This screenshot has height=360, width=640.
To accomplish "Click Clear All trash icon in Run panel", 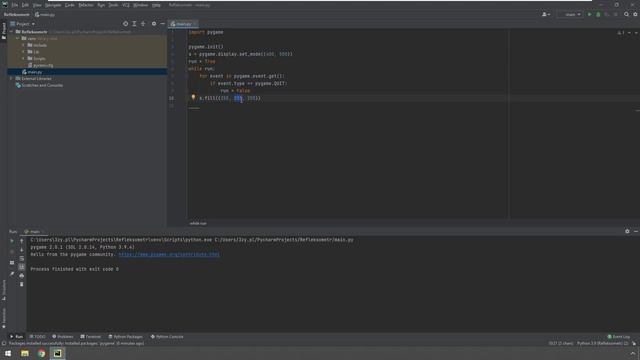I will (22, 284).
